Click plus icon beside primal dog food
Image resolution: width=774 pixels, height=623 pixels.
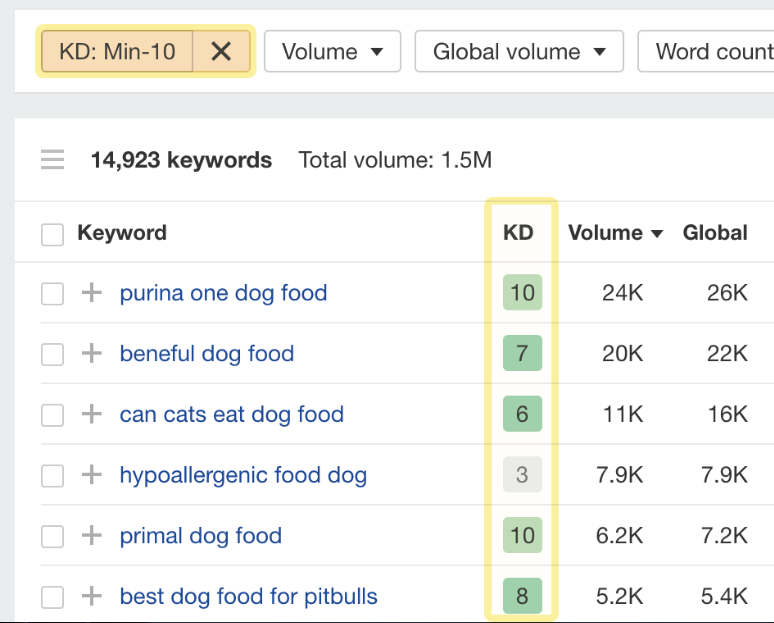pyautogui.click(x=92, y=536)
